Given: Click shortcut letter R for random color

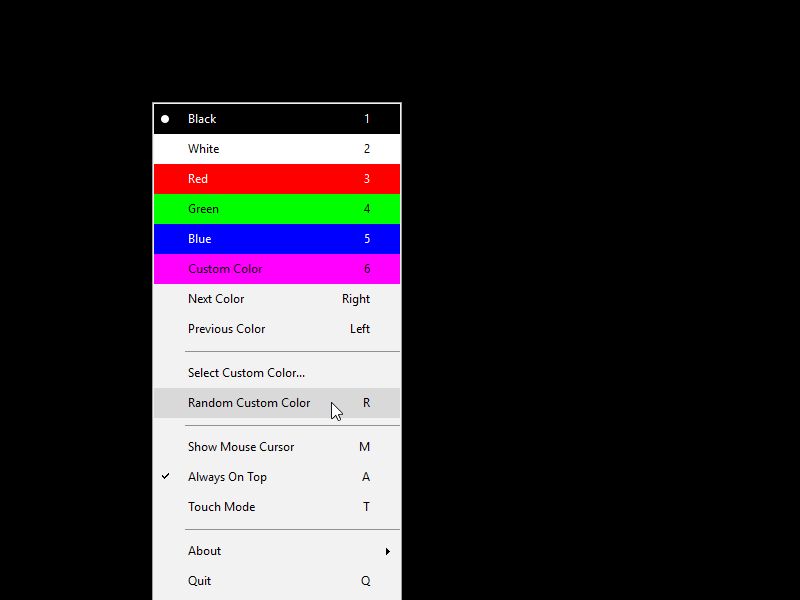Looking at the screenshot, I should point(366,403).
